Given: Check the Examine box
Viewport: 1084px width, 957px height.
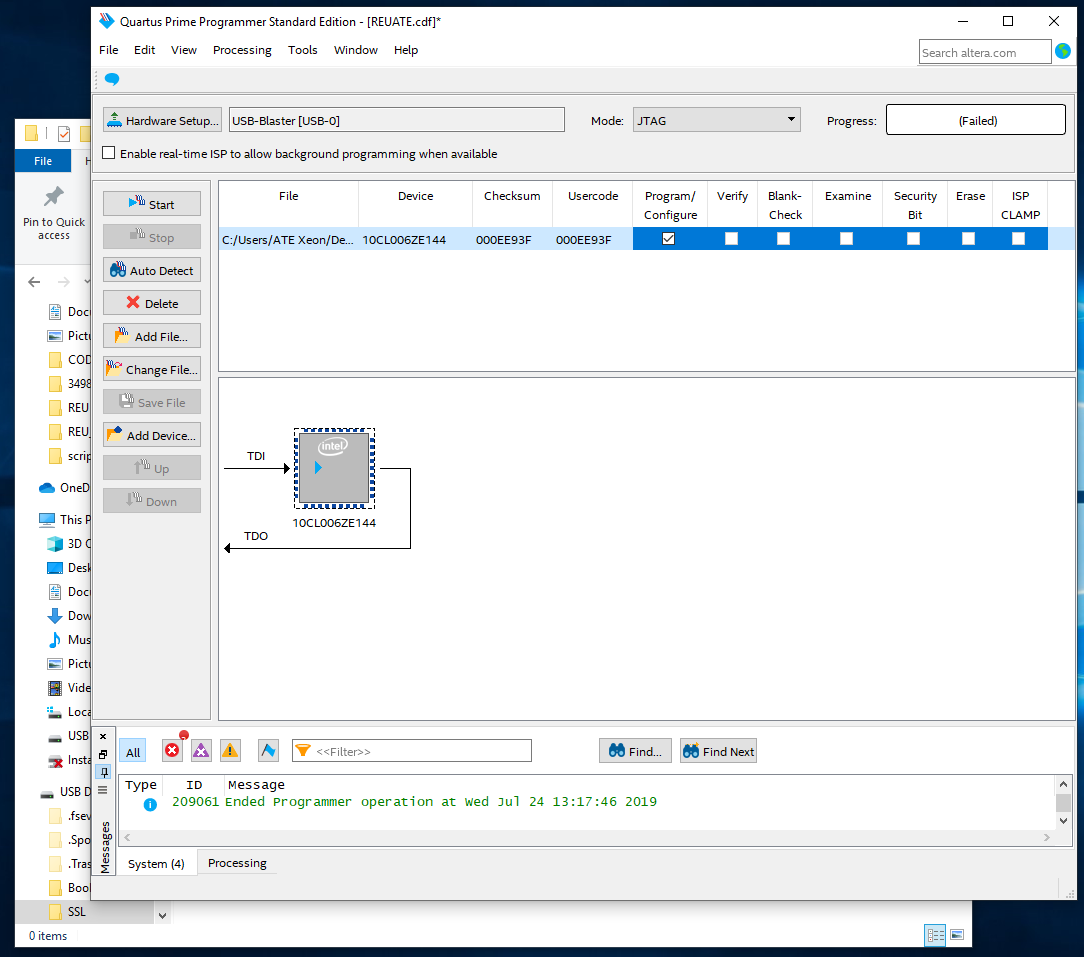Looking at the screenshot, I should click(846, 239).
